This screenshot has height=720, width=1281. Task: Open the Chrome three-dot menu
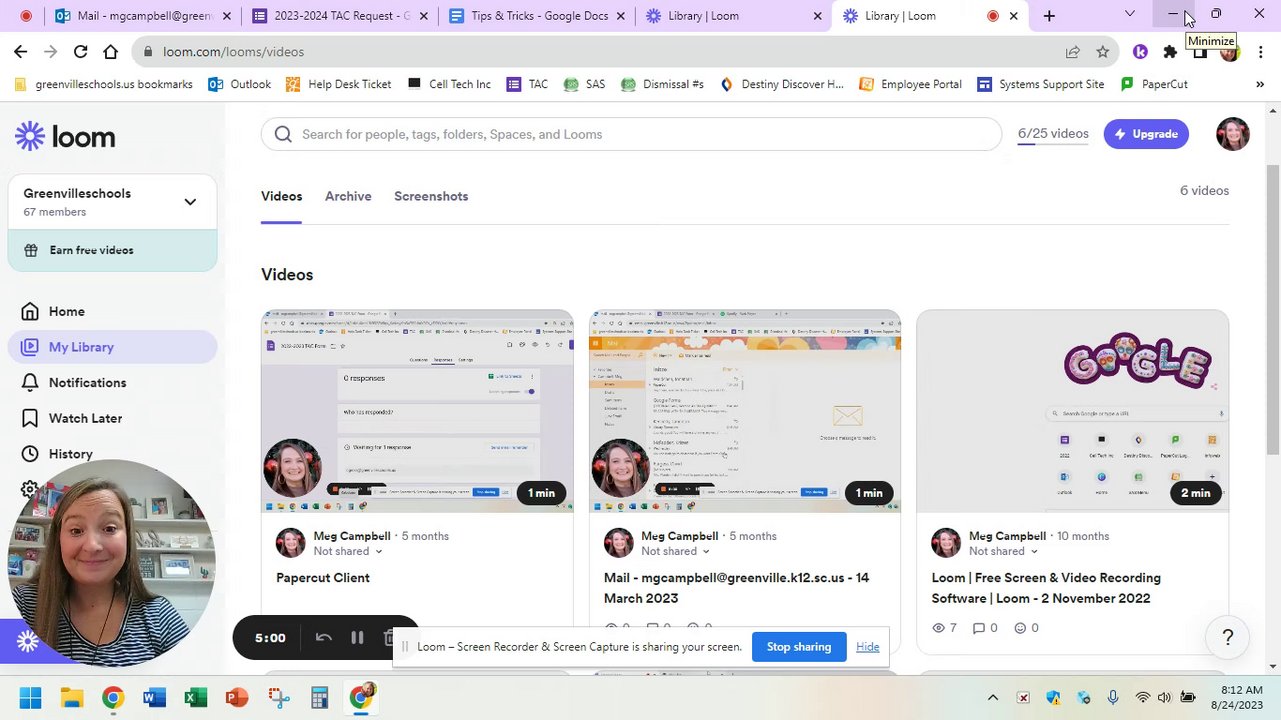coord(1262,52)
